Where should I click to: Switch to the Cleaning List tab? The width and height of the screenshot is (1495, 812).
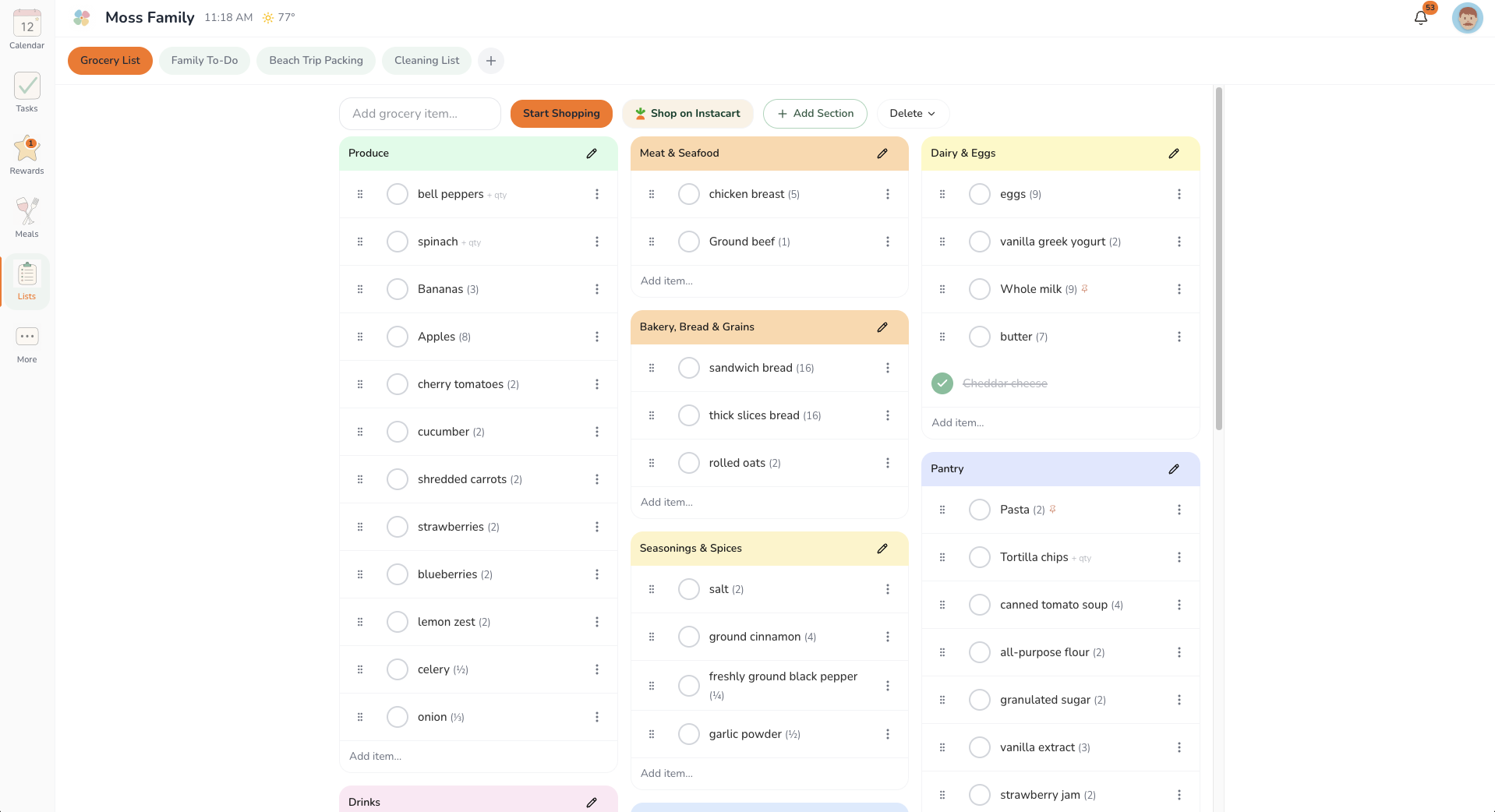426,61
